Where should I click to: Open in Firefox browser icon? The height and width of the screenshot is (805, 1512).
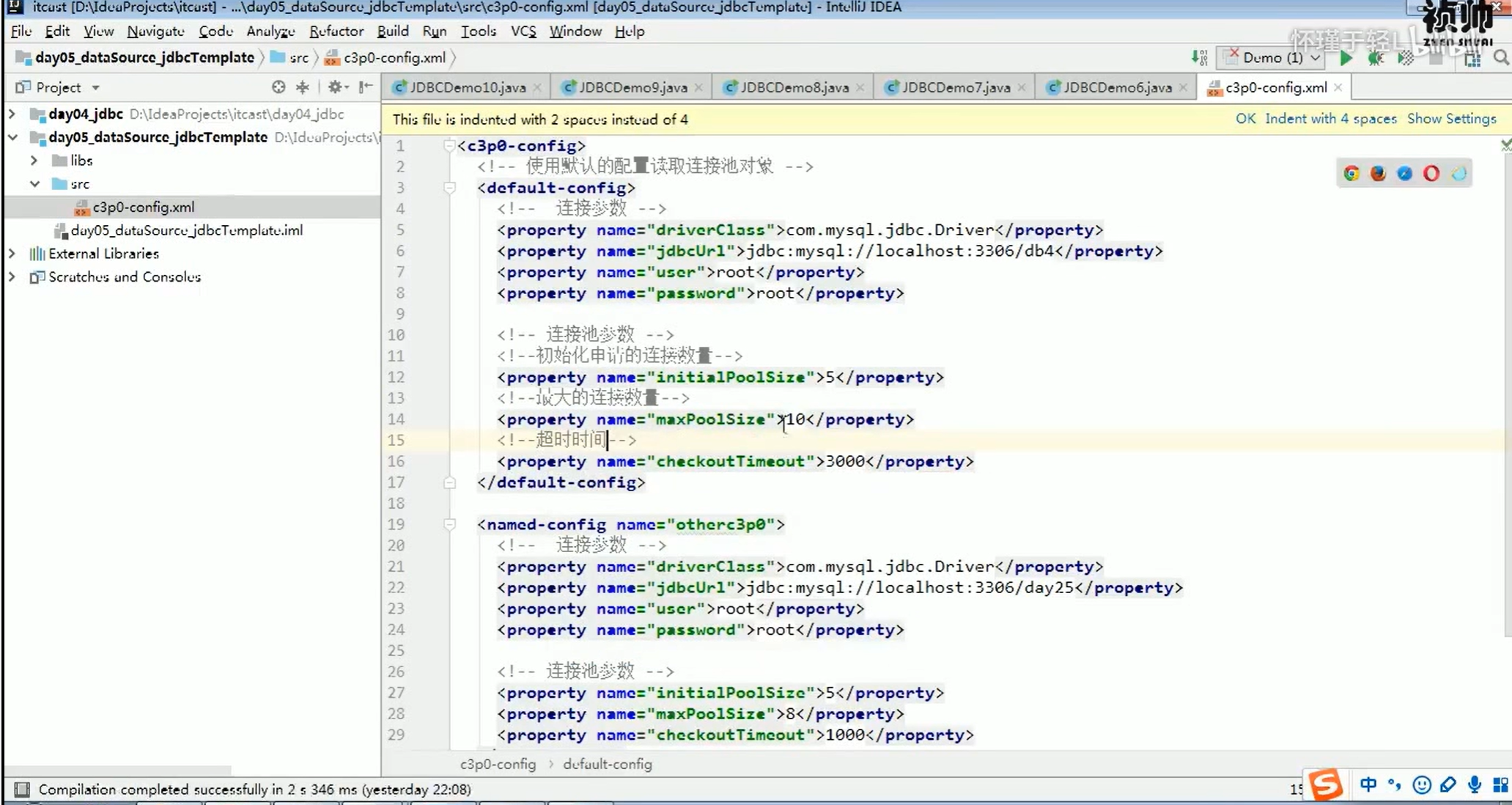click(1378, 173)
